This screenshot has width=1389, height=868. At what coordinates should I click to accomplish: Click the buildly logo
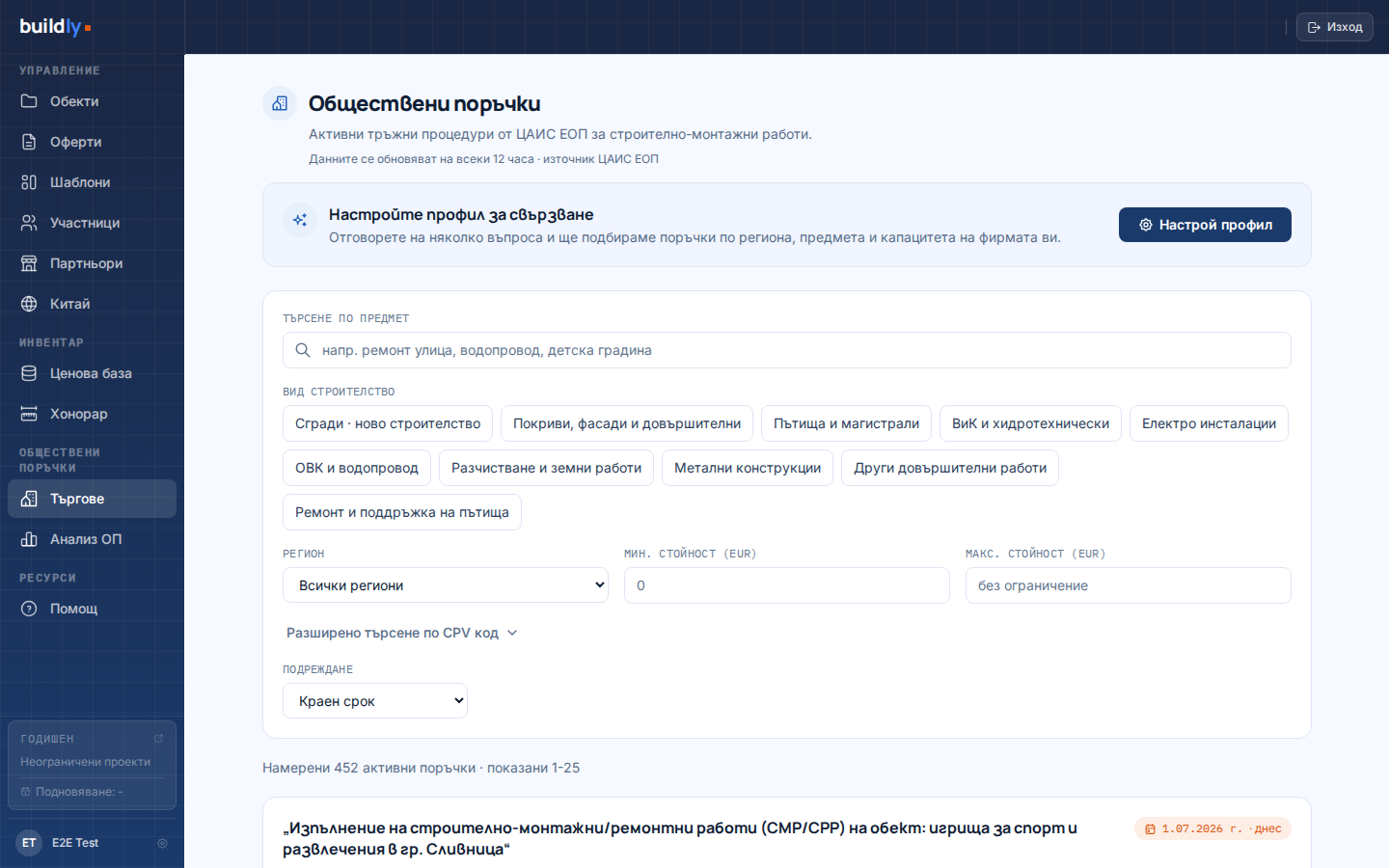(x=55, y=27)
